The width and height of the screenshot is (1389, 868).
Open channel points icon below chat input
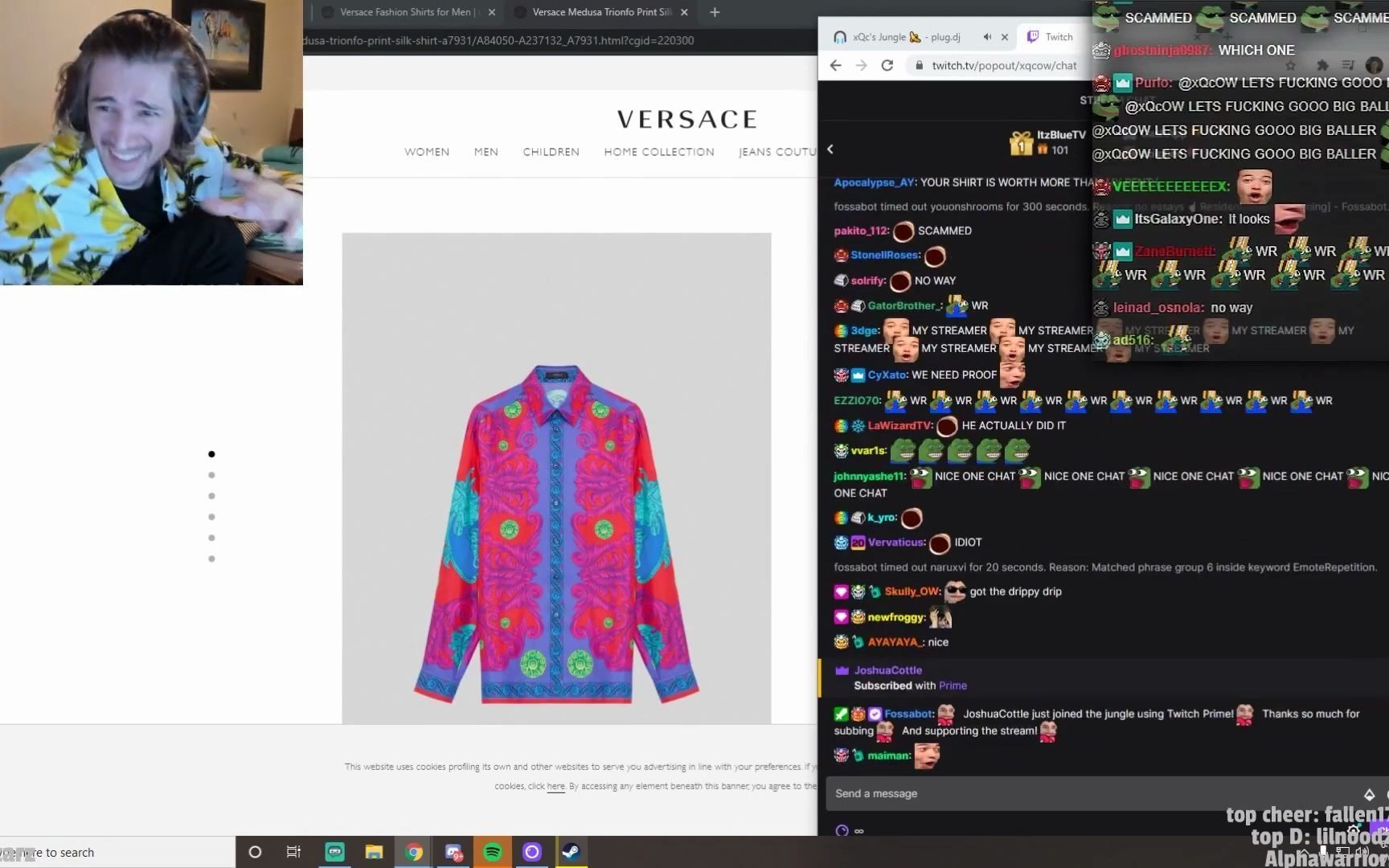coord(842,830)
